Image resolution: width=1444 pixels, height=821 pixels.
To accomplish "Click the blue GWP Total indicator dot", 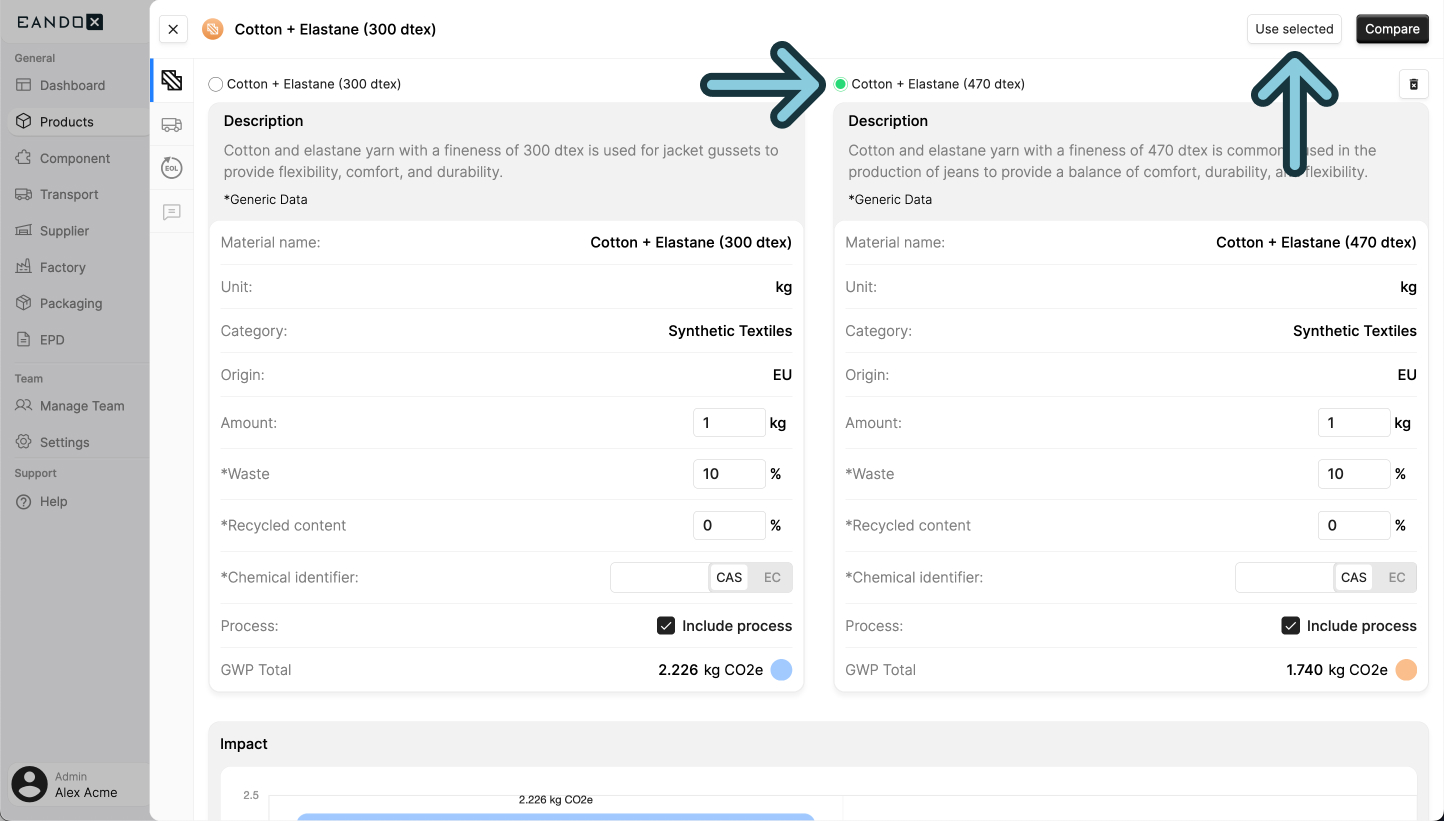I will tap(781, 670).
